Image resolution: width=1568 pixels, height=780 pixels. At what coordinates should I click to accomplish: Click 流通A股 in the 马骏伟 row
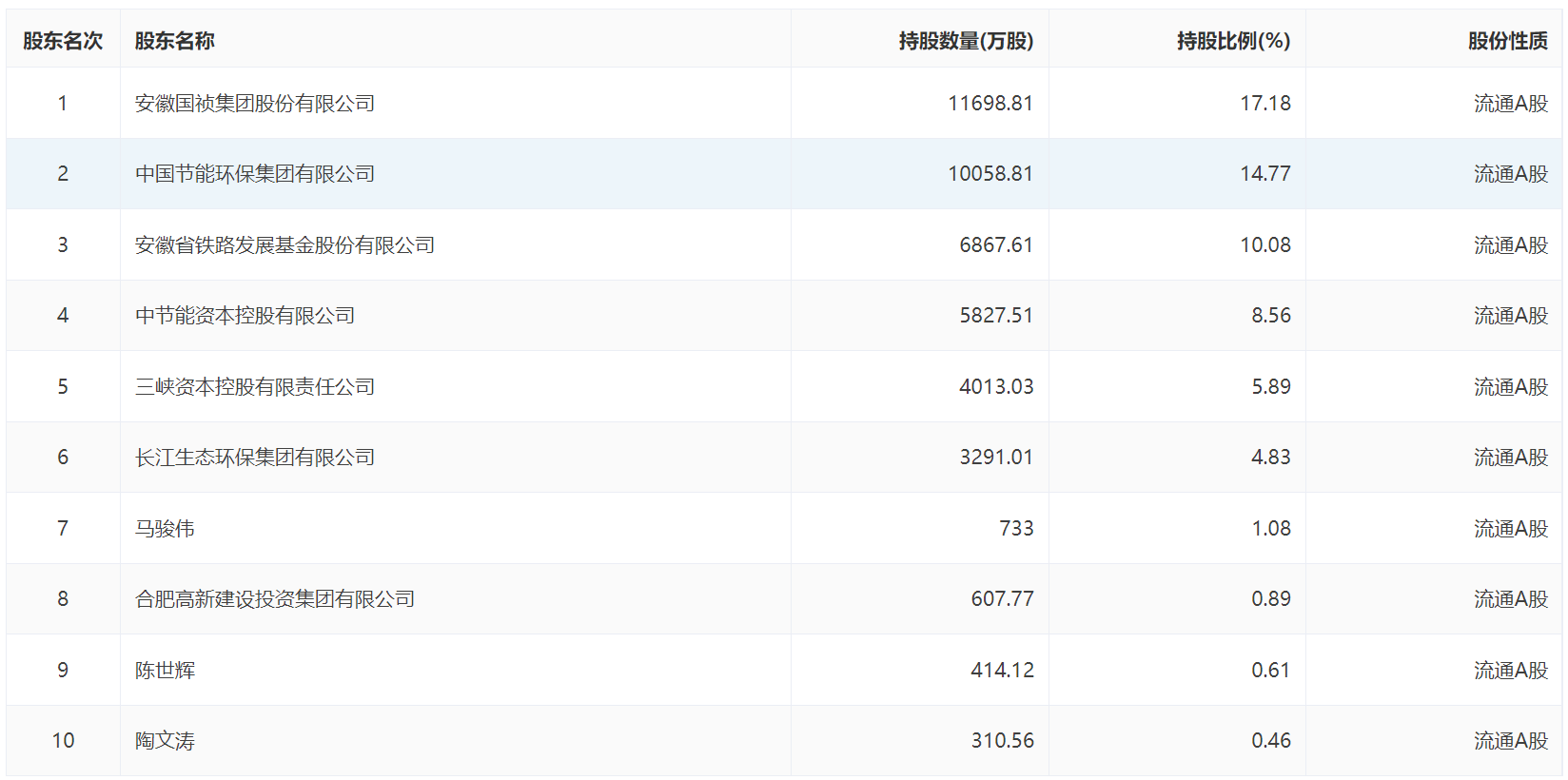coord(1510,528)
